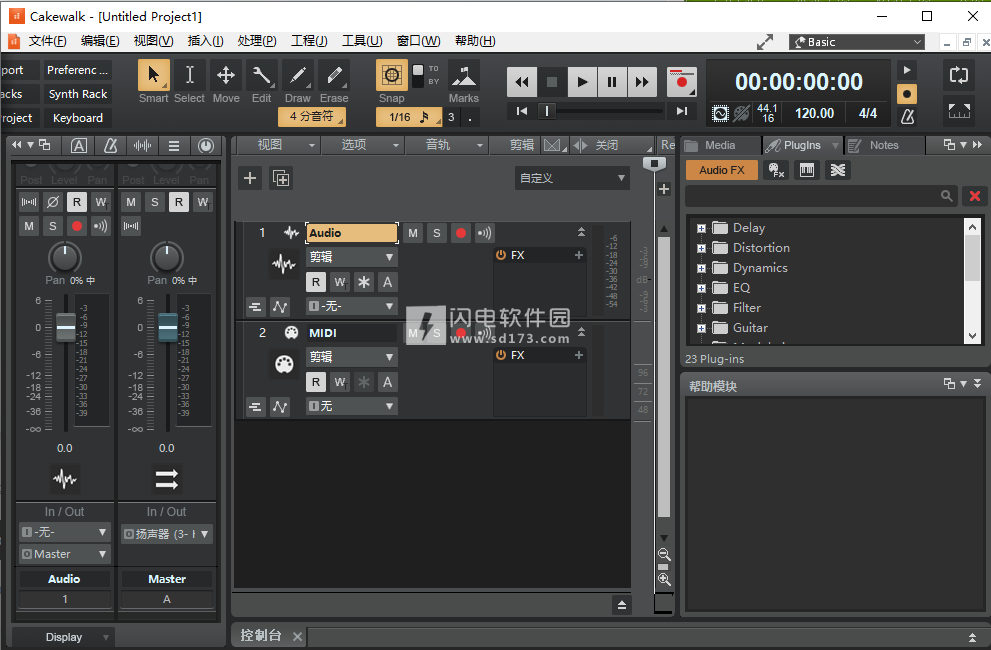The width and height of the screenshot is (991, 650).
Task: Click the Audio channel volume fader
Action: (66, 327)
